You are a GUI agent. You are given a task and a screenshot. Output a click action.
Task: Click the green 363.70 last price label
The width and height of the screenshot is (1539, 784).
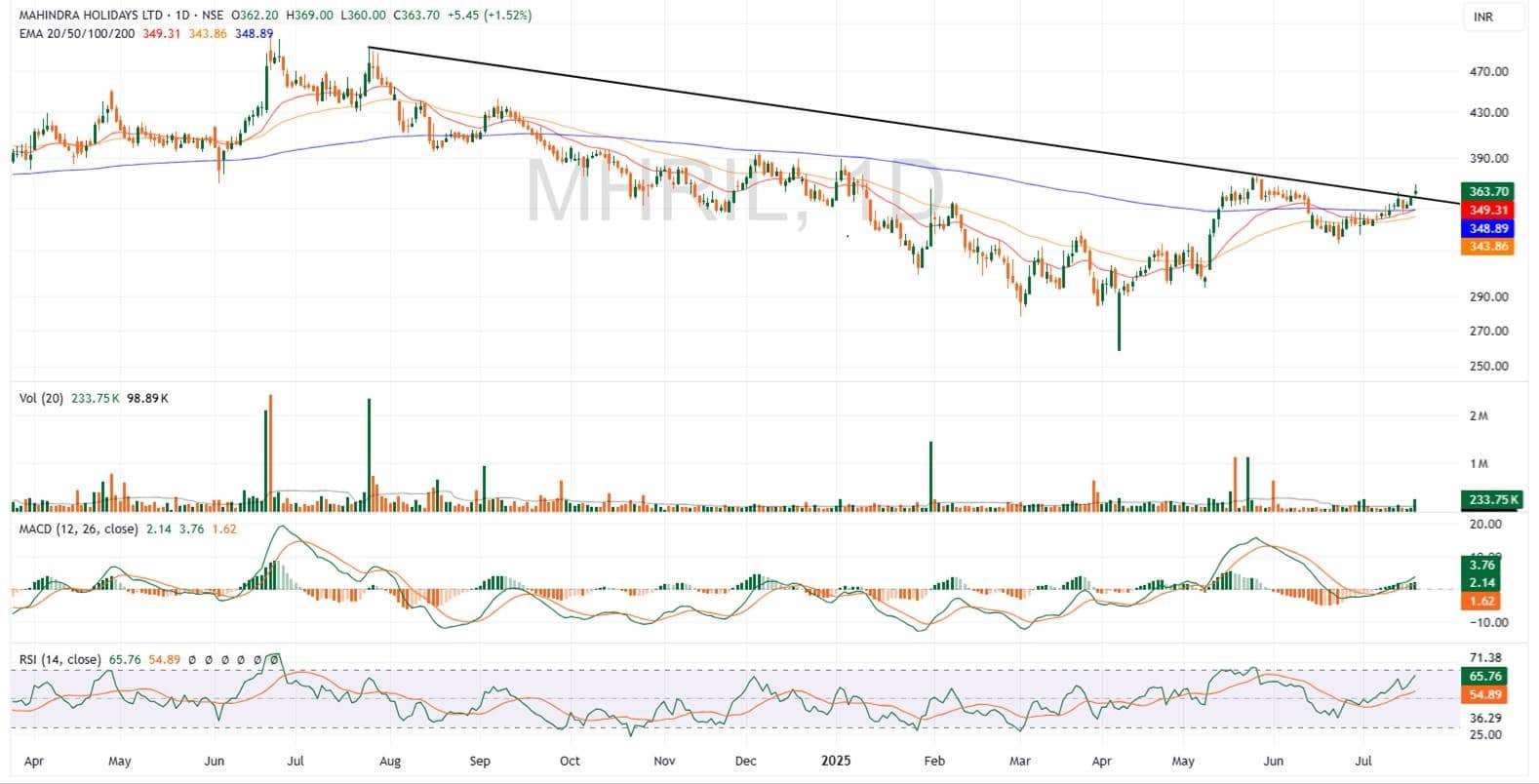[x=1487, y=192]
